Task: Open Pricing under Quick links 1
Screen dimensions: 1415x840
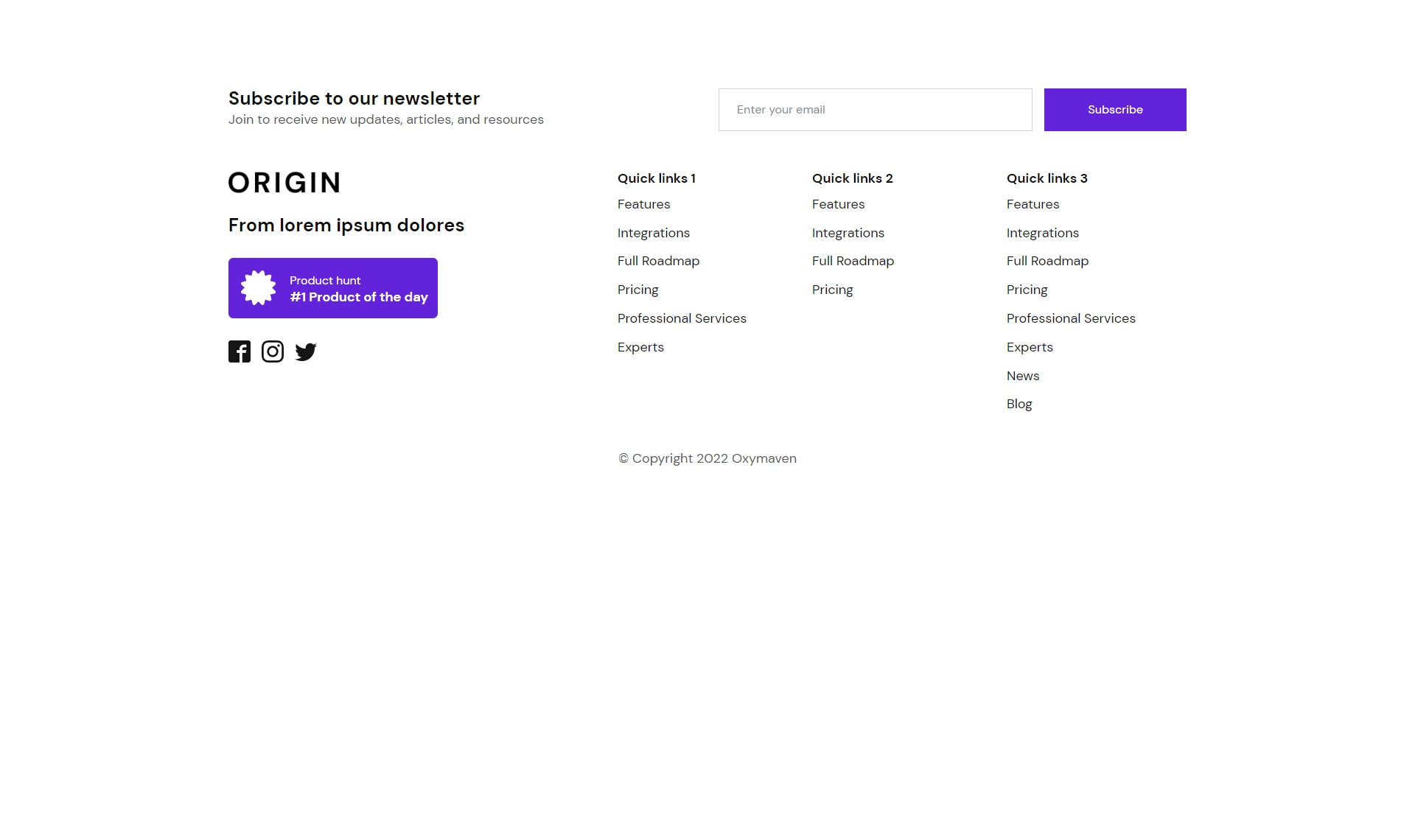Action: (x=638, y=290)
